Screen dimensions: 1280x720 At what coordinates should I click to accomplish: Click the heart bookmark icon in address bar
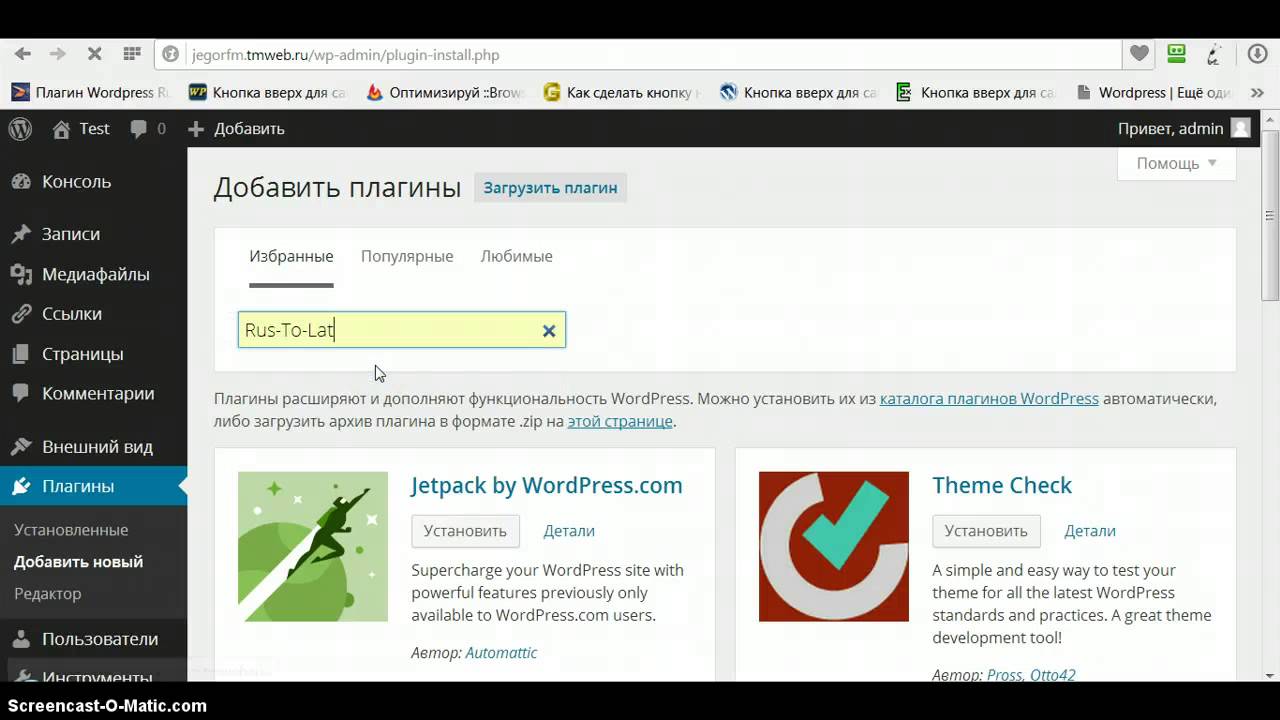1138,54
